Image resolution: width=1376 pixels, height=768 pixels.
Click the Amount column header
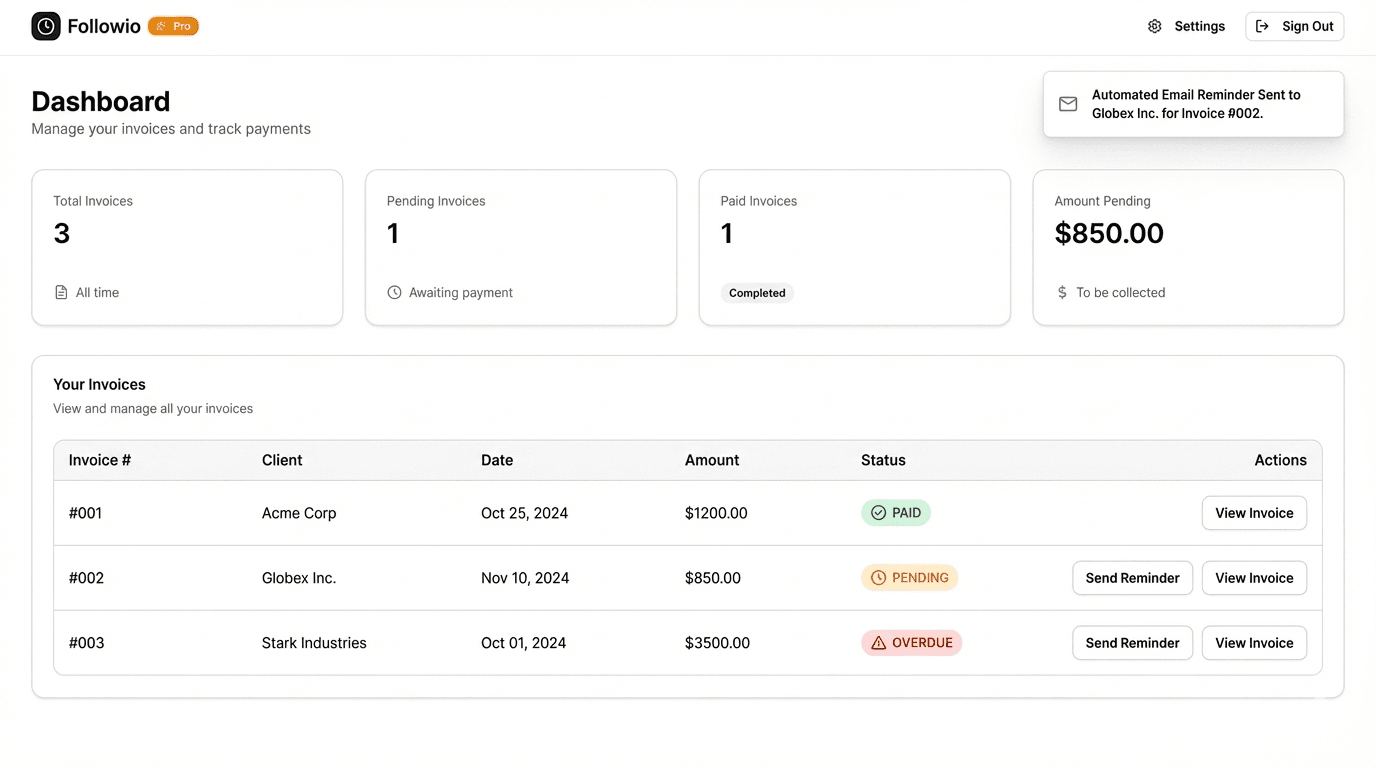click(712, 460)
